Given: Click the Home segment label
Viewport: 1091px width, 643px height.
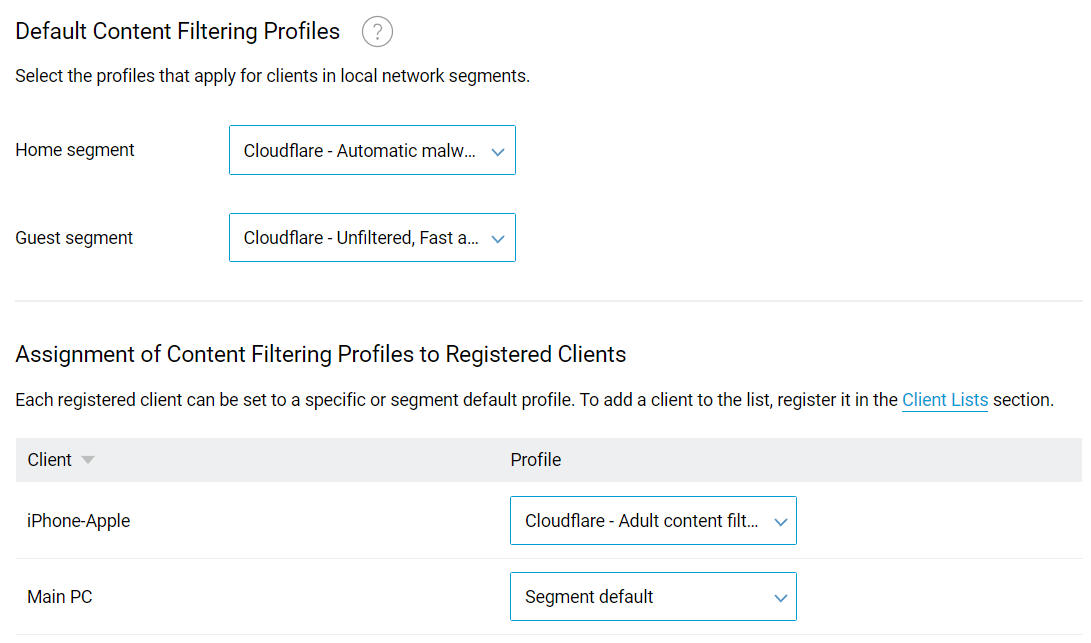Looking at the screenshot, I should 75,150.
